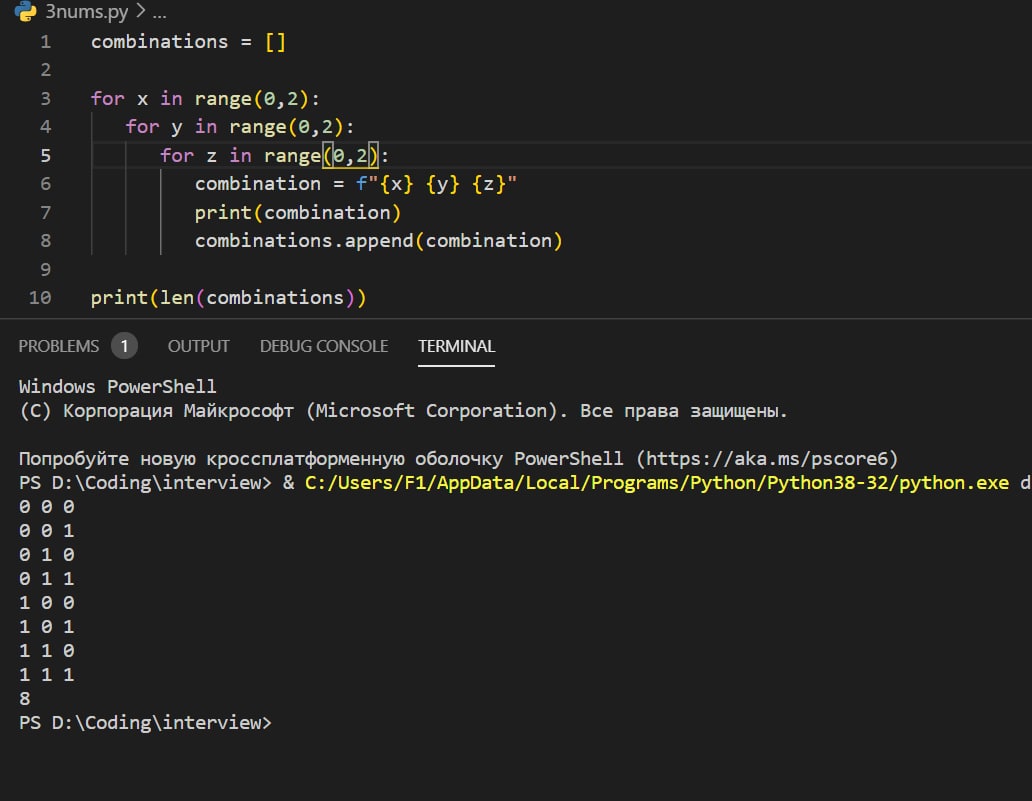Click terminal output line '0 0 1'
Screen dimensions: 1032x801
pyautogui.click(x=47, y=531)
